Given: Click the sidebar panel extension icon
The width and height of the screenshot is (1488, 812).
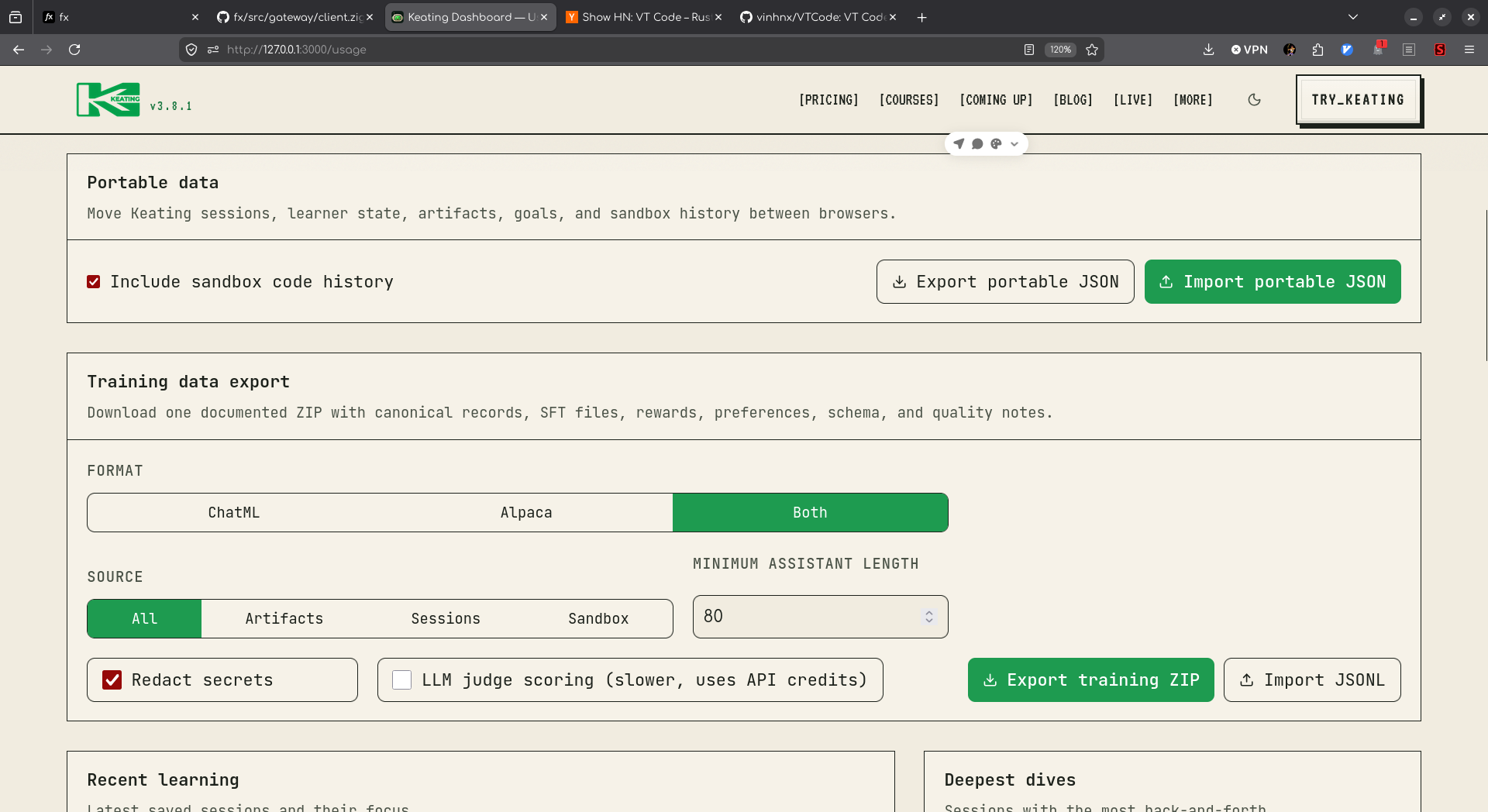Looking at the screenshot, I should click(1409, 50).
